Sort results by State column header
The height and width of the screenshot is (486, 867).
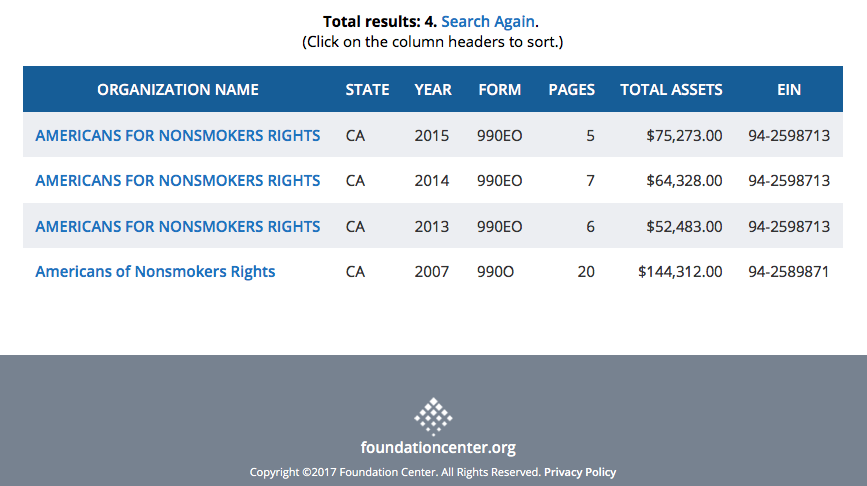[x=367, y=89]
